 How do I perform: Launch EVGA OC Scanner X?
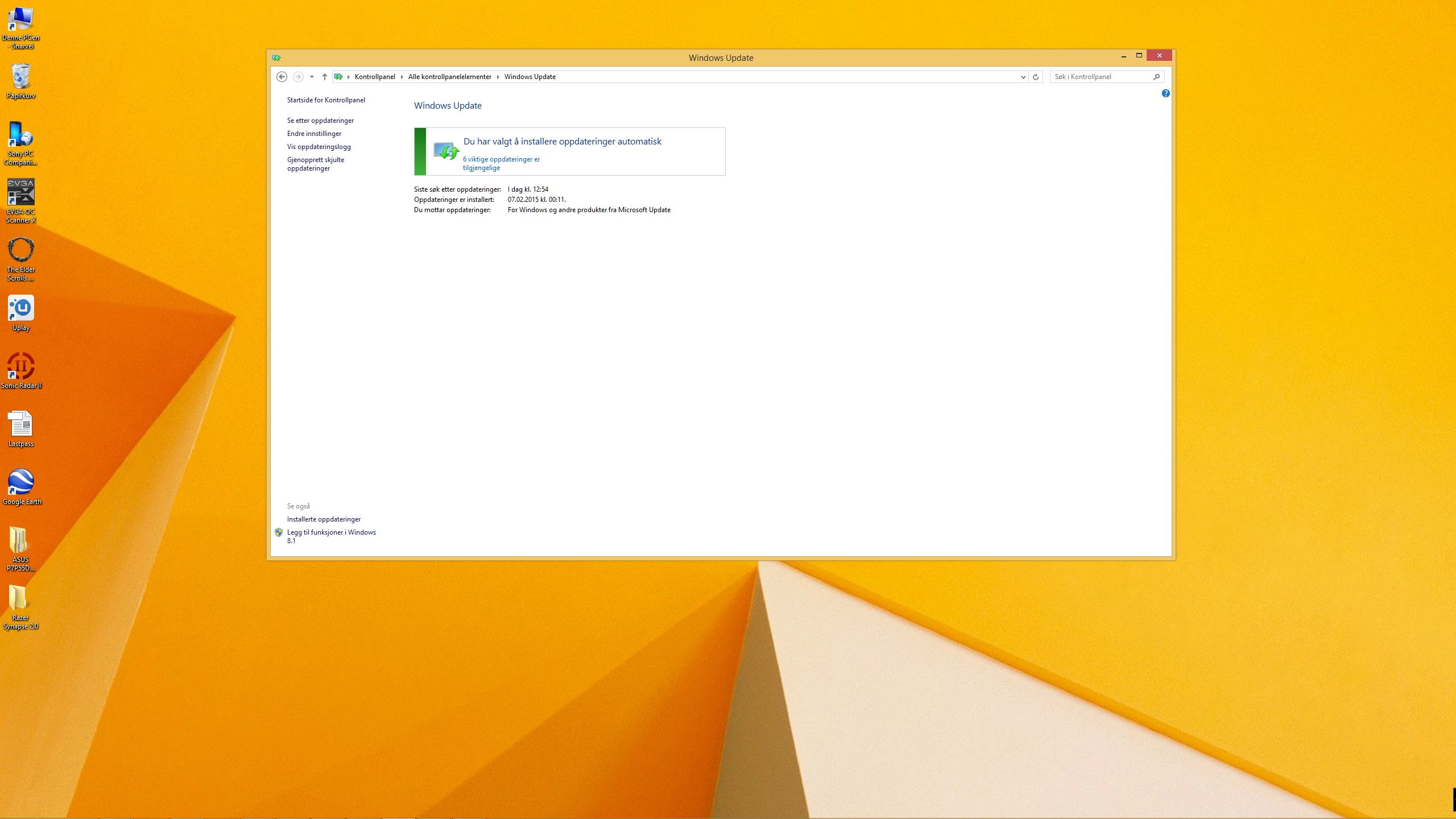pos(20,201)
